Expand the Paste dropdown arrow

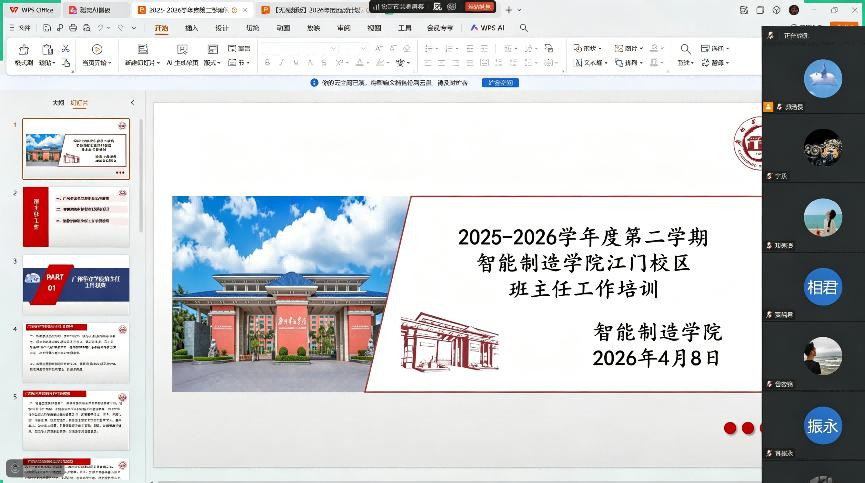tap(54, 63)
